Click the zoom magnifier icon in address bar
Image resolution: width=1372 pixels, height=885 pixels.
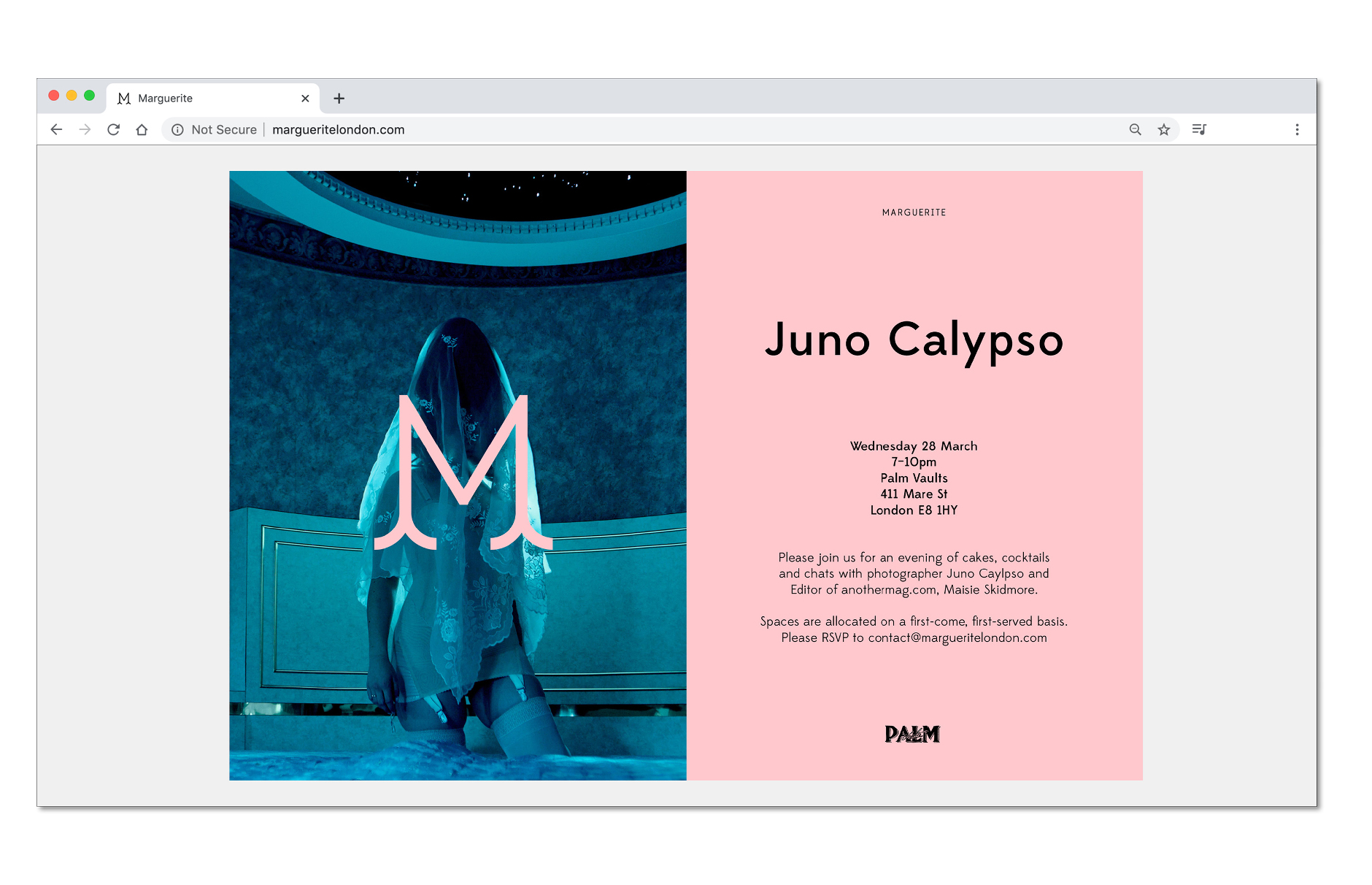point(1135,129)
